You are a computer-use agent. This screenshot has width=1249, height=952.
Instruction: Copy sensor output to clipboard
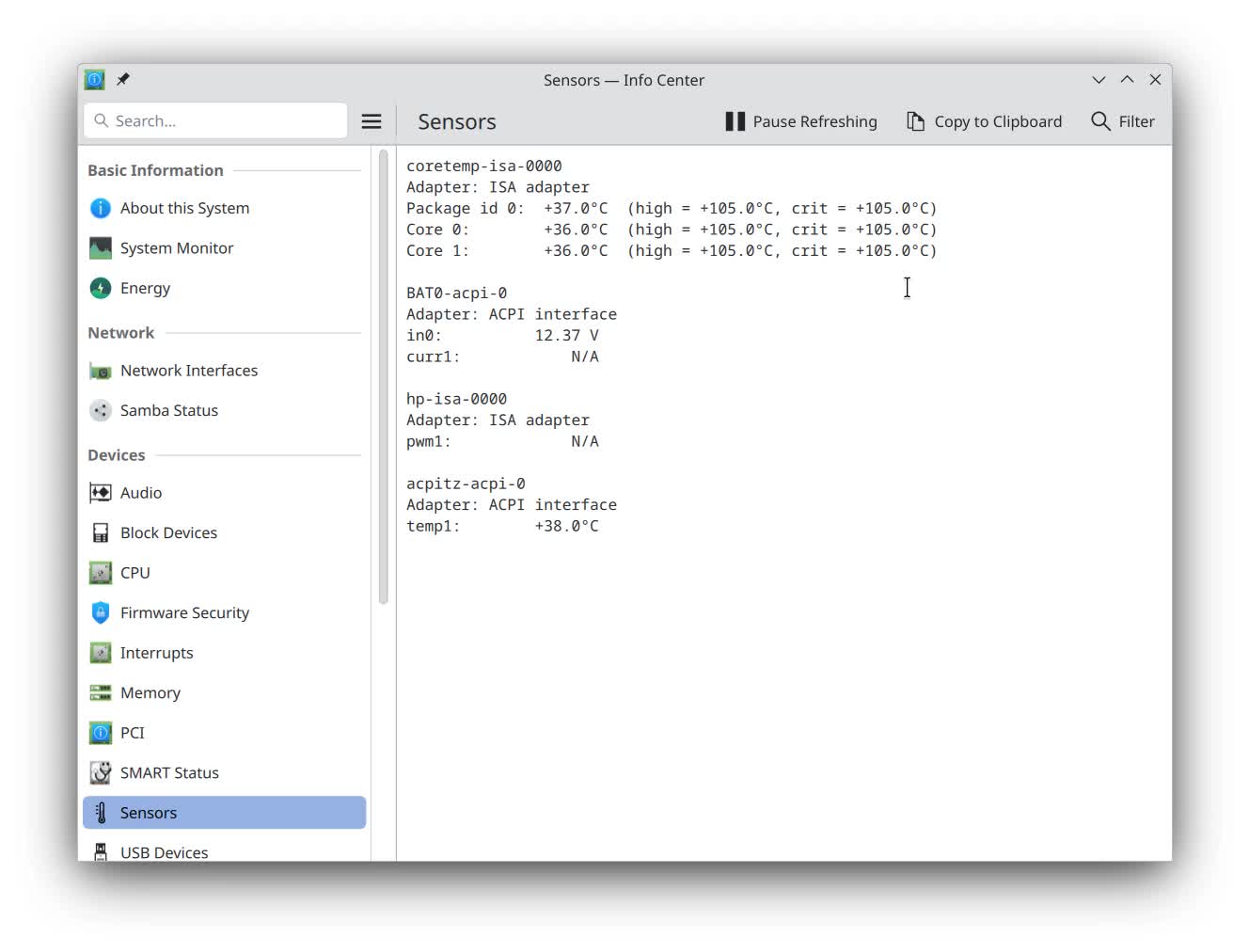pos(985,121)
